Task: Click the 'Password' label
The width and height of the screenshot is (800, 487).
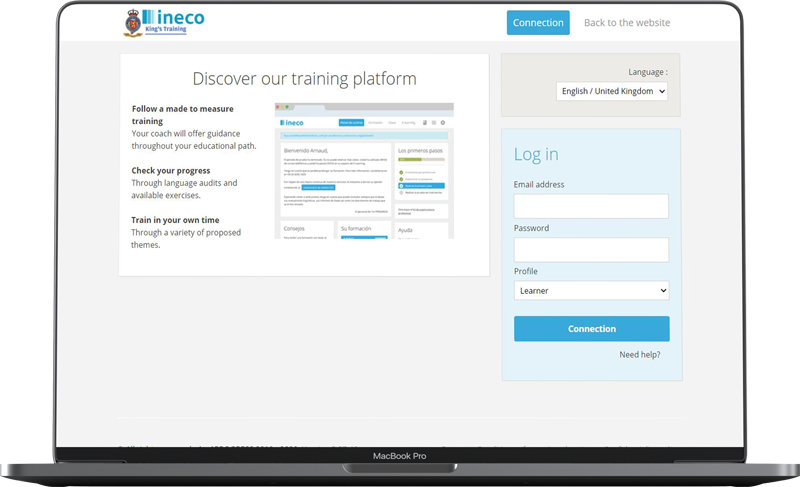Action: 531,228
